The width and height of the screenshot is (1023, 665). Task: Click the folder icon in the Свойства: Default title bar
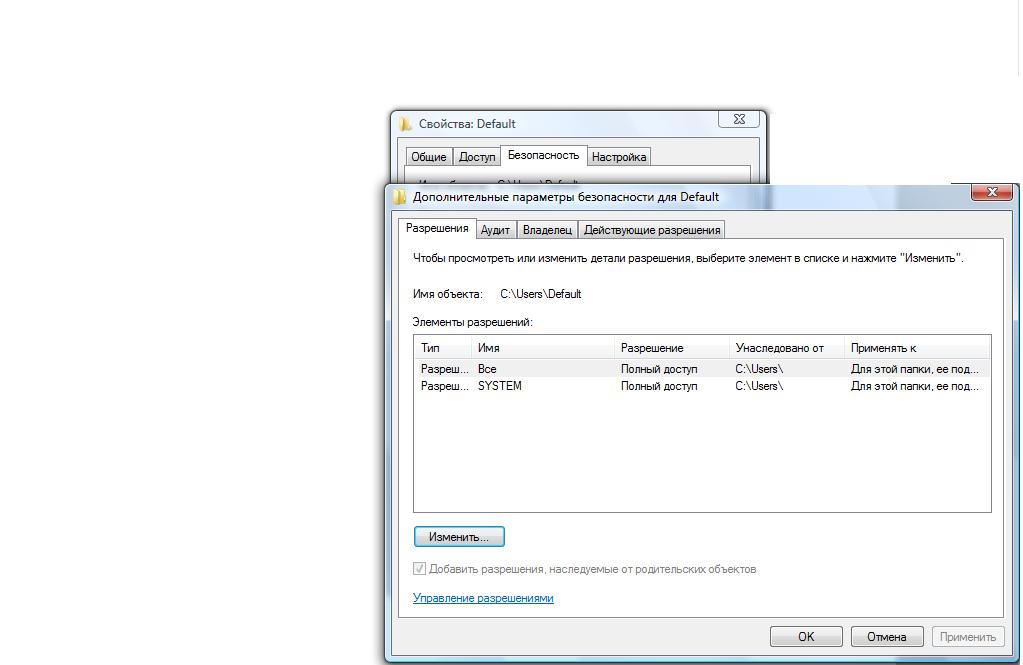click(405, 124)
